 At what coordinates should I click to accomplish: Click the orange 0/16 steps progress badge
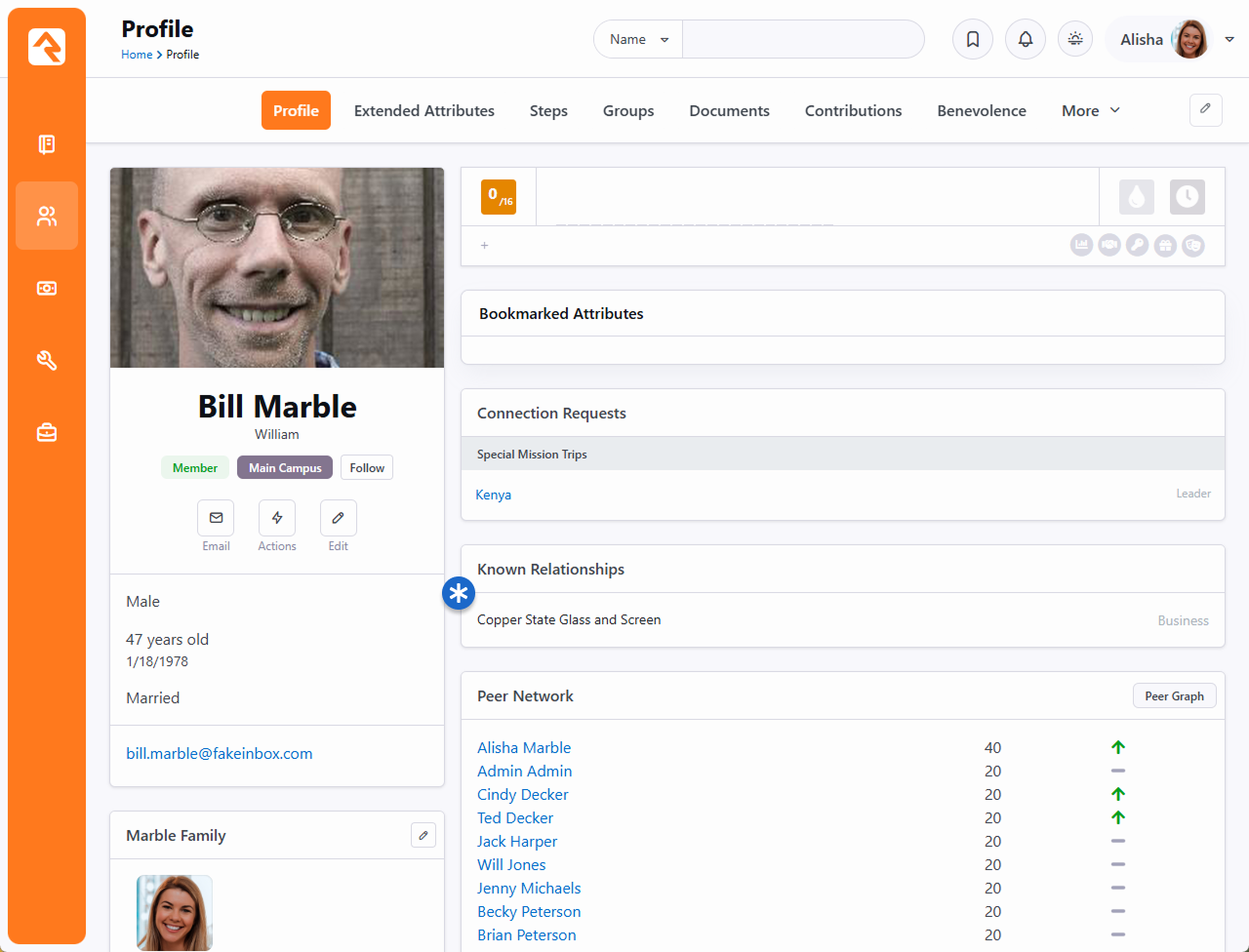(499, 197)
